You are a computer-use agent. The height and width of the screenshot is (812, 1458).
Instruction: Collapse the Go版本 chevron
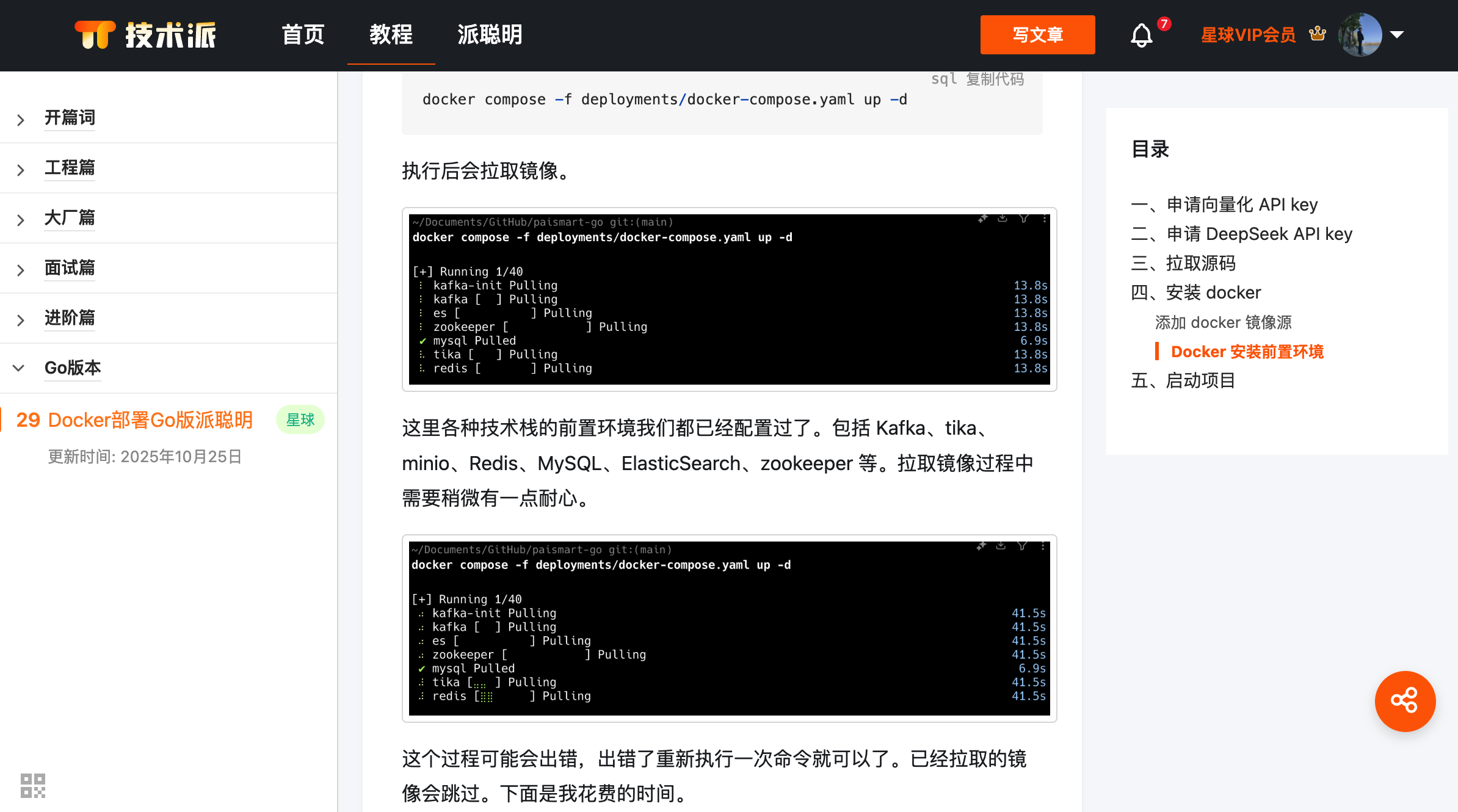(19, 368)
